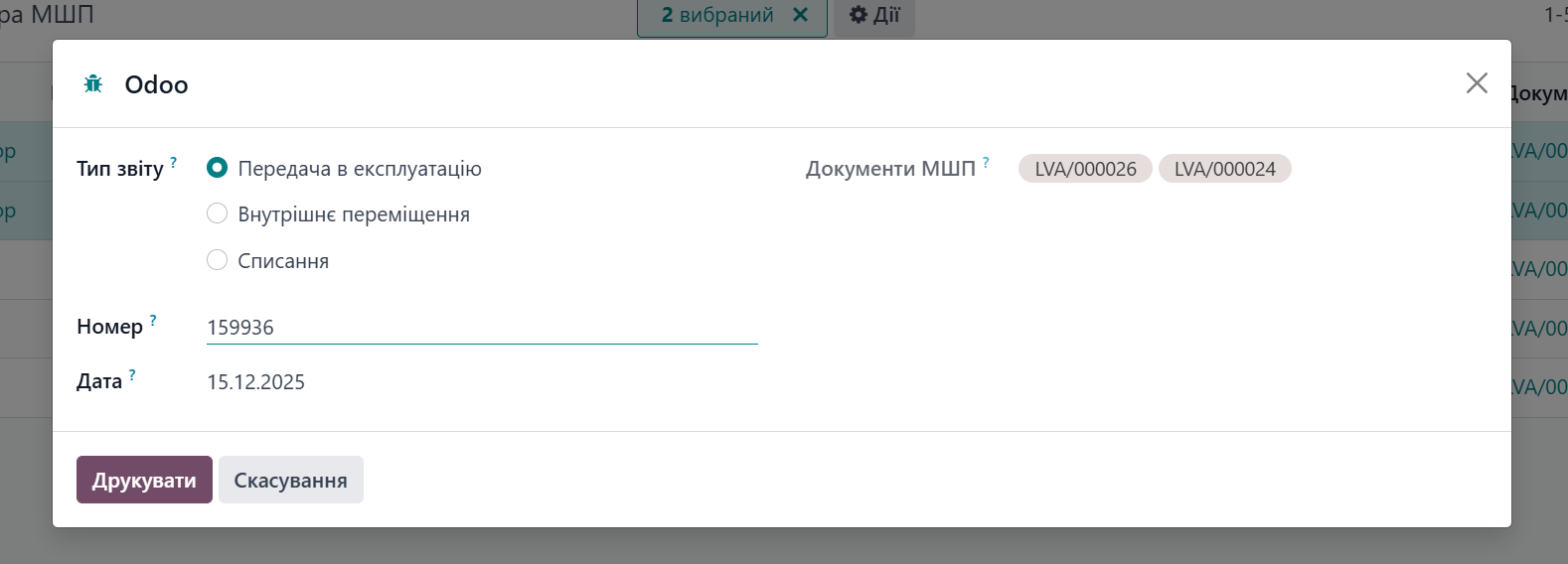Screen dimensions: 1568x564
Task: Select 'Списання' radio option
Action: (x=217, y=260)
